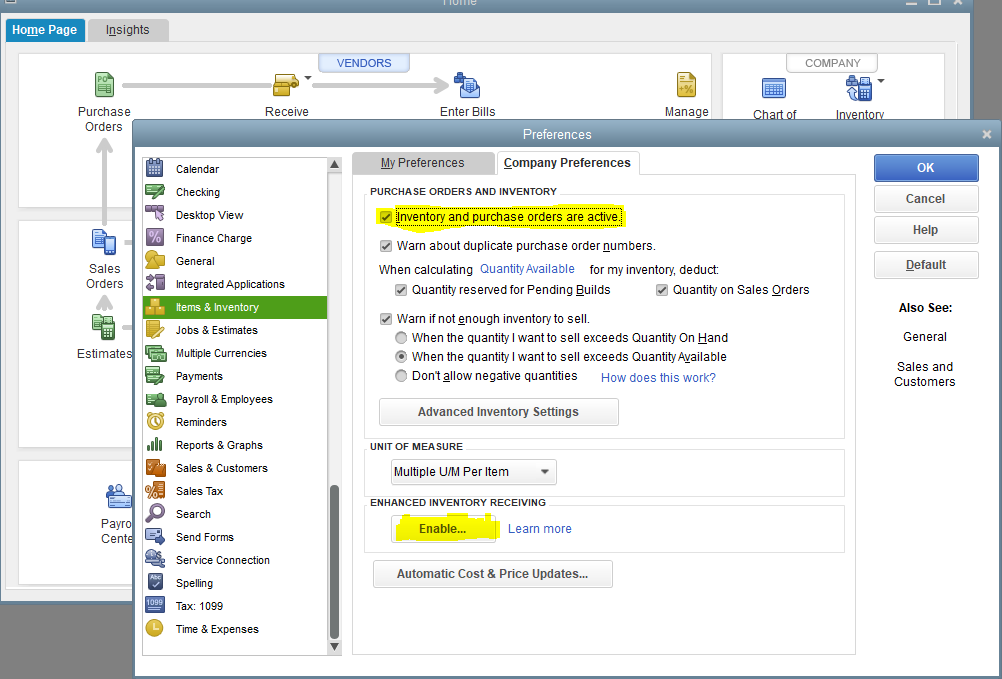Uncheck Quantity on Sales Orders
This screenshot has height=679, width=1002.
pos(662,290)
